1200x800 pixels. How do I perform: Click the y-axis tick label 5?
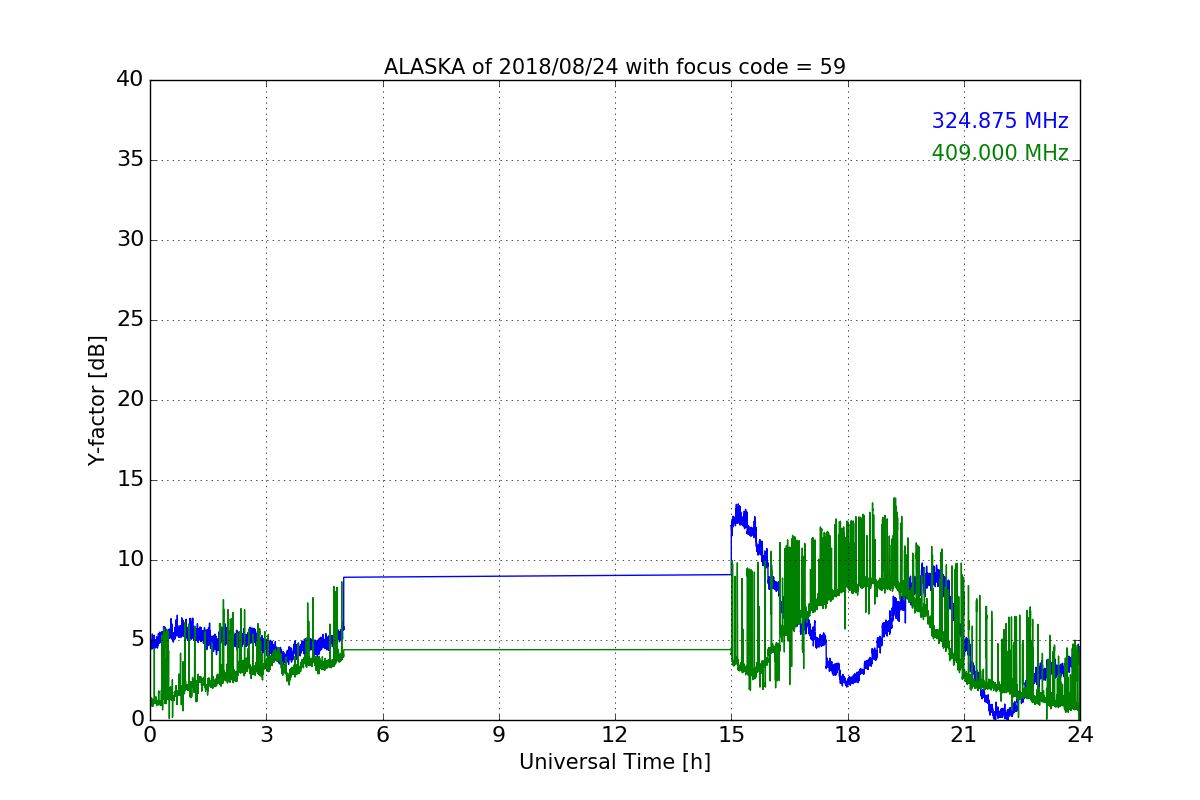coord(136,639)
